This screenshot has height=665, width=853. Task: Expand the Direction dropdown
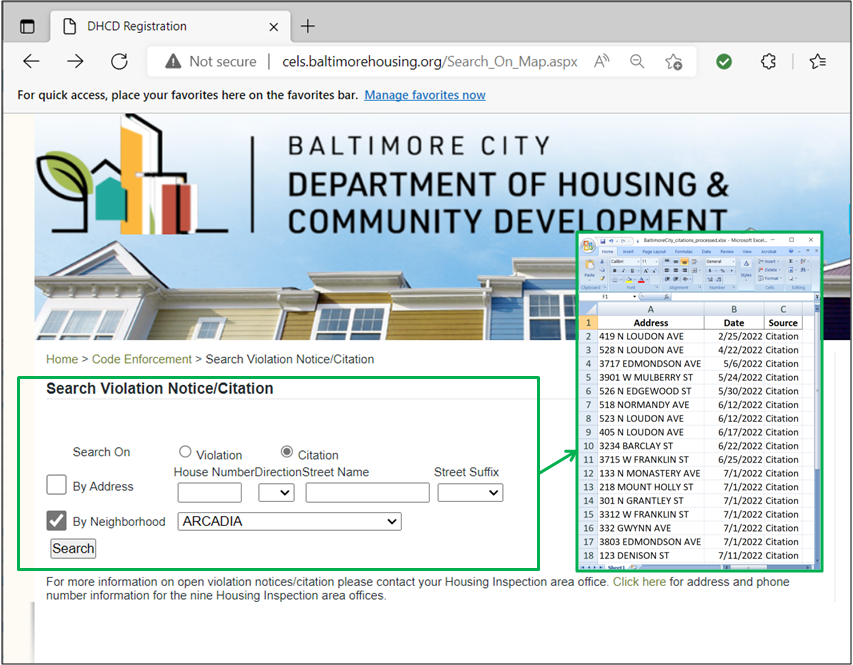(276, 492)
